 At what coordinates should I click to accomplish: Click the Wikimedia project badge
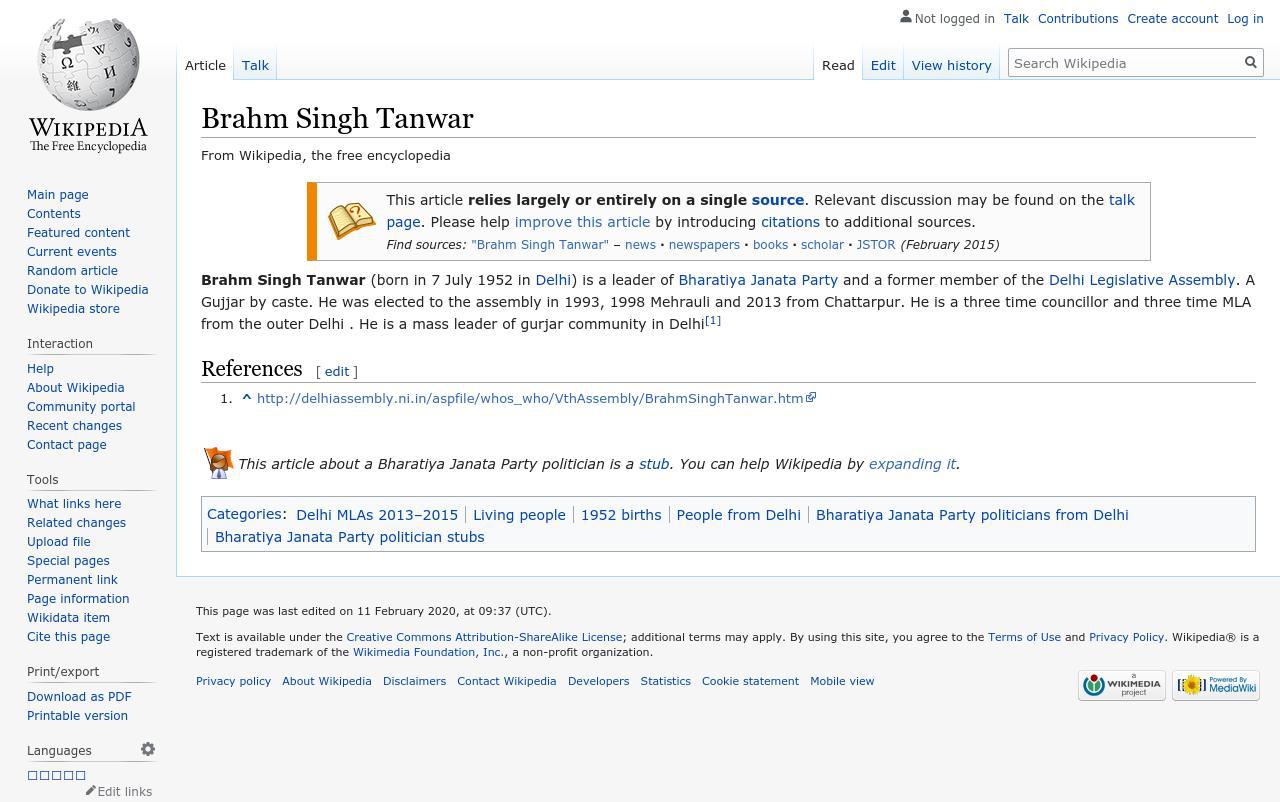(1121, 685)
